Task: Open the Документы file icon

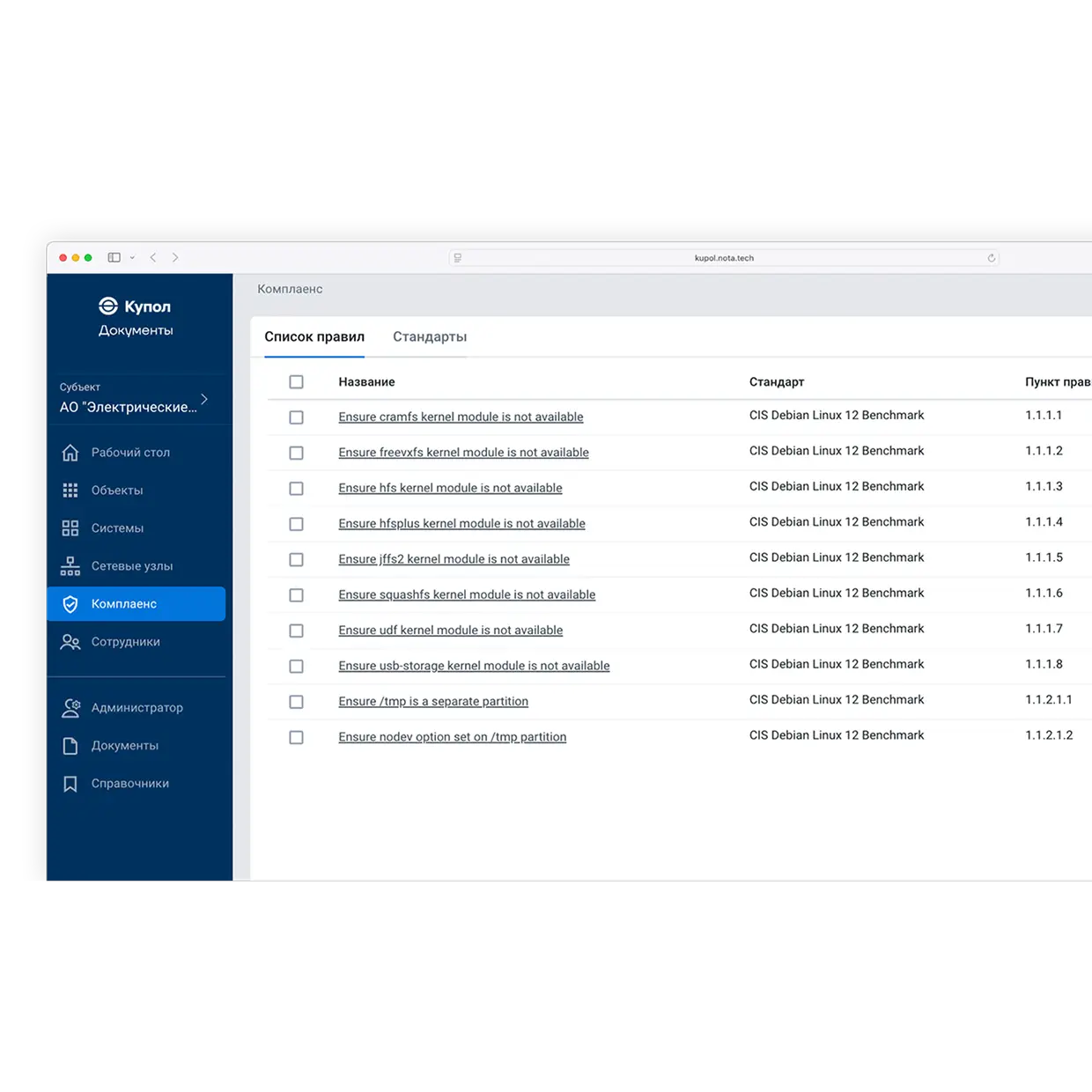Action: coord(70,746)
